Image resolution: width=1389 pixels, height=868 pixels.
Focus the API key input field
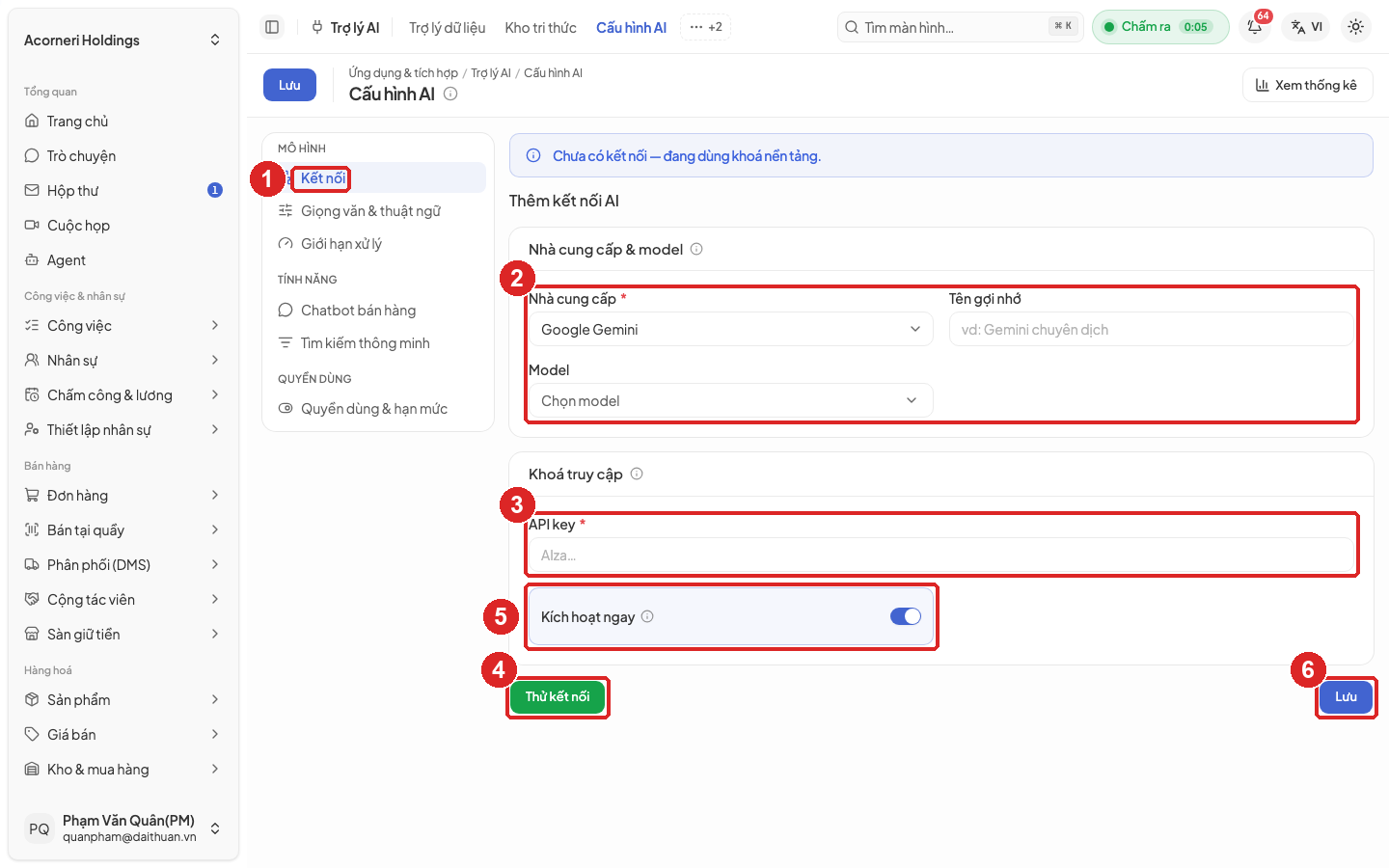(x=941, y=556)
